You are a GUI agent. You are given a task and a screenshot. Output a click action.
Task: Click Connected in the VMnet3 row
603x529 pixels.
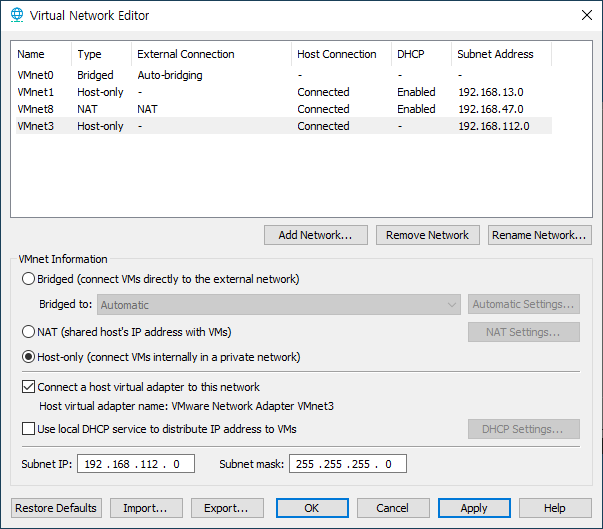[323, 126]
